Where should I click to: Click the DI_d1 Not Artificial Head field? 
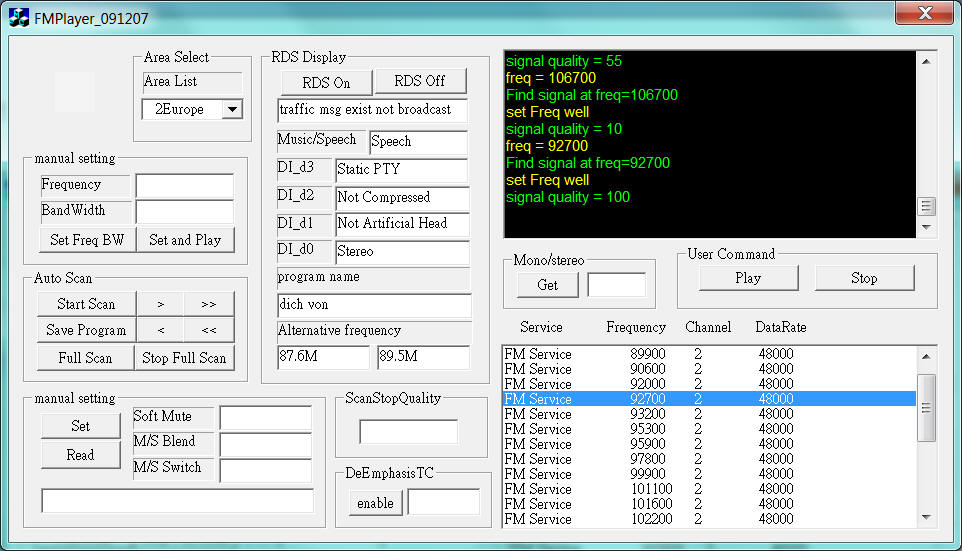tap(402, 224)
